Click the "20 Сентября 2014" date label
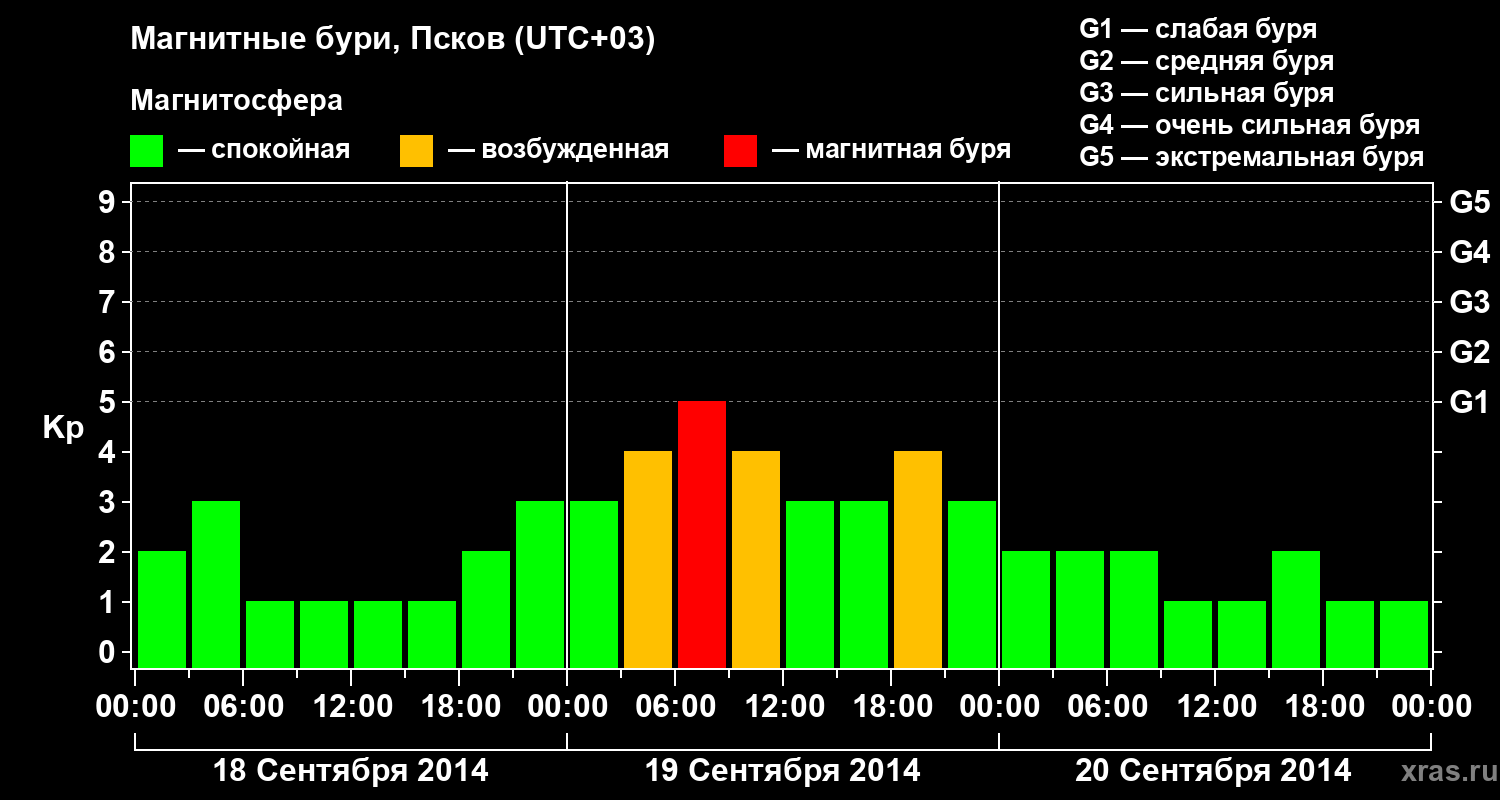Image resolution: width=1500 pixels, height=800 pixels. click(1213, 771)
